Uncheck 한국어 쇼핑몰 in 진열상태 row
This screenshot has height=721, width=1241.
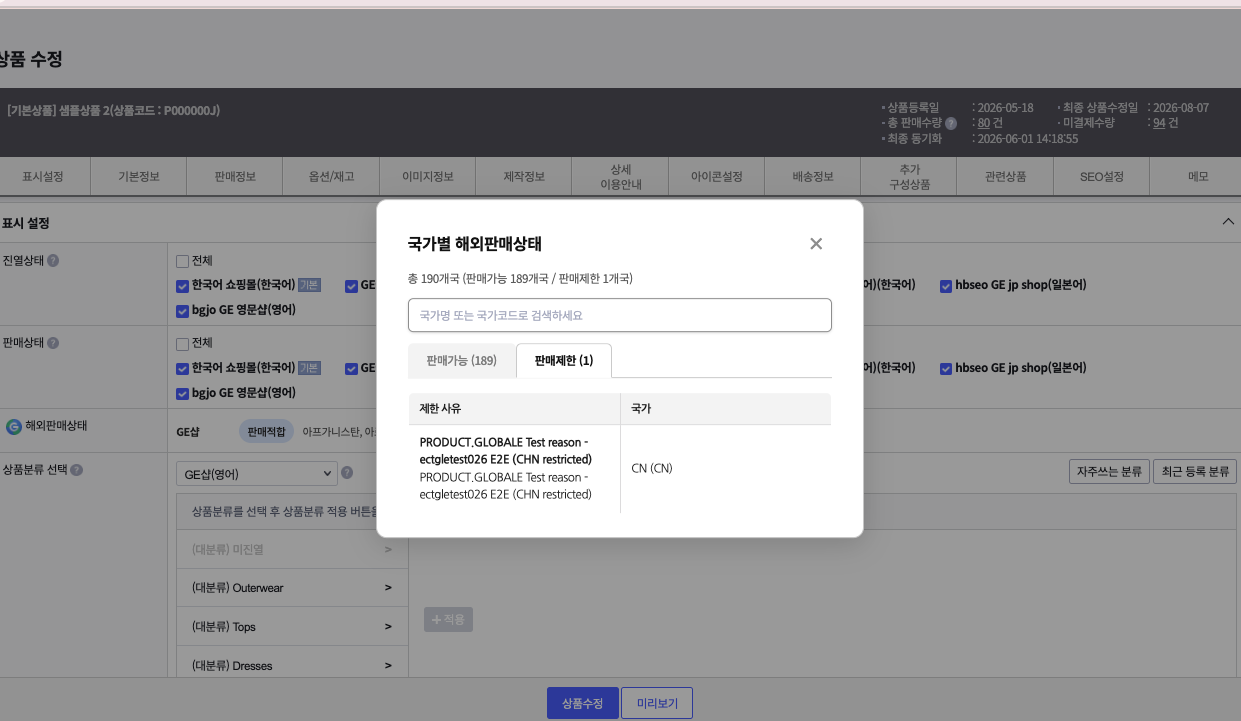(182, 285)
